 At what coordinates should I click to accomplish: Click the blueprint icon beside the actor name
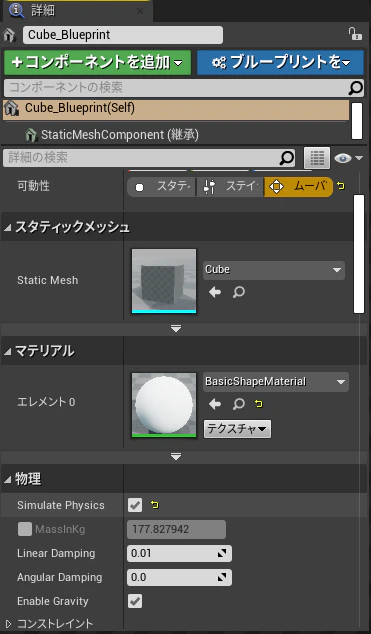click(x=9, y=35)
